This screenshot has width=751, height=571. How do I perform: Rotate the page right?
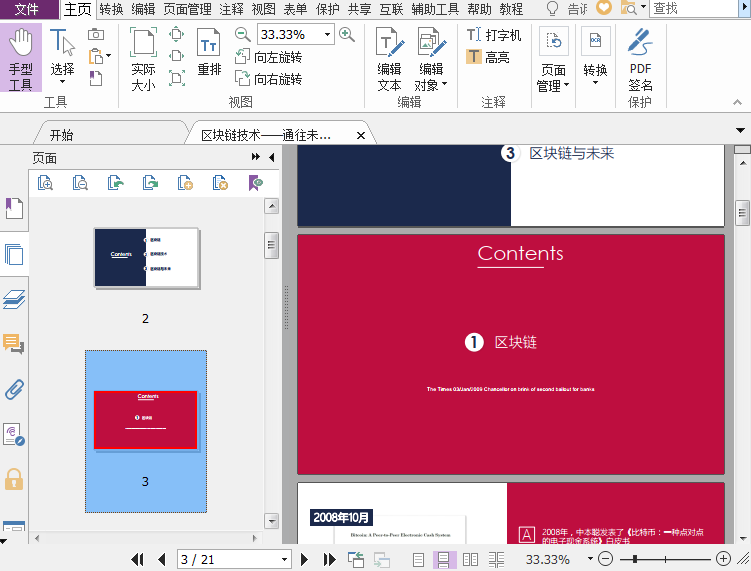268,79
